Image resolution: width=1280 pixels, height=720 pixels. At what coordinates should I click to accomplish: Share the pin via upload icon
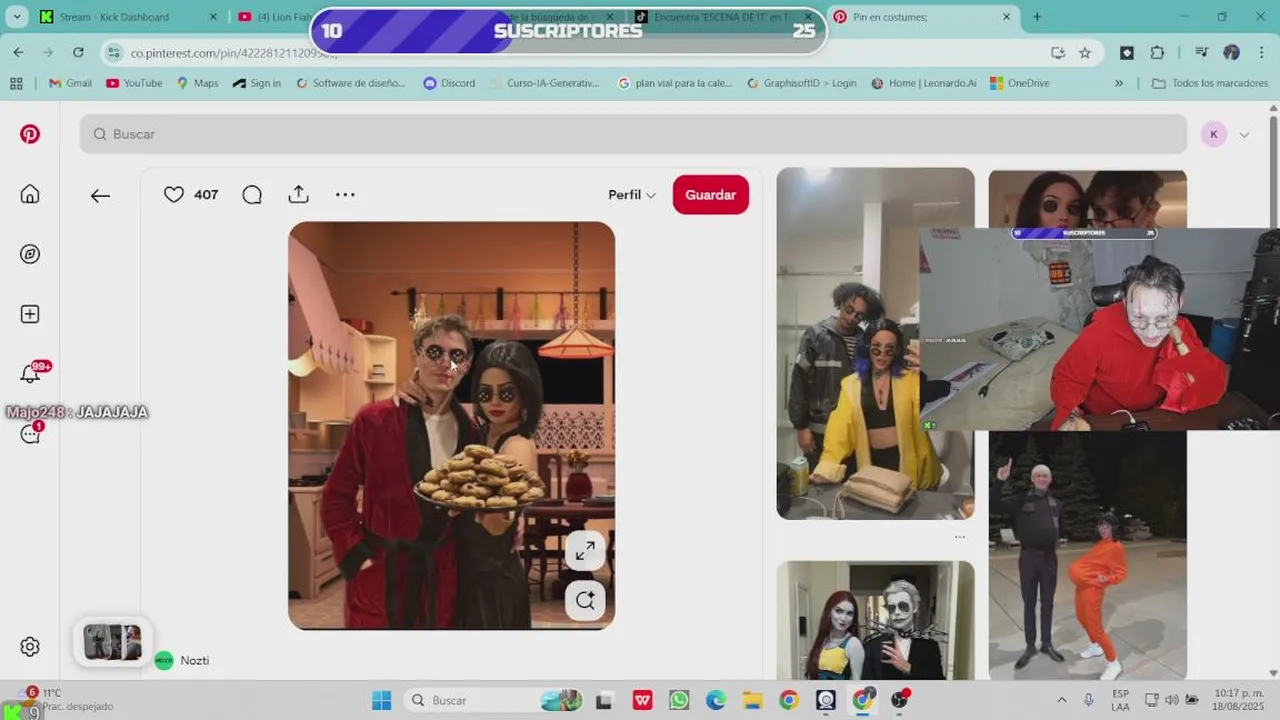click(298, 195)
